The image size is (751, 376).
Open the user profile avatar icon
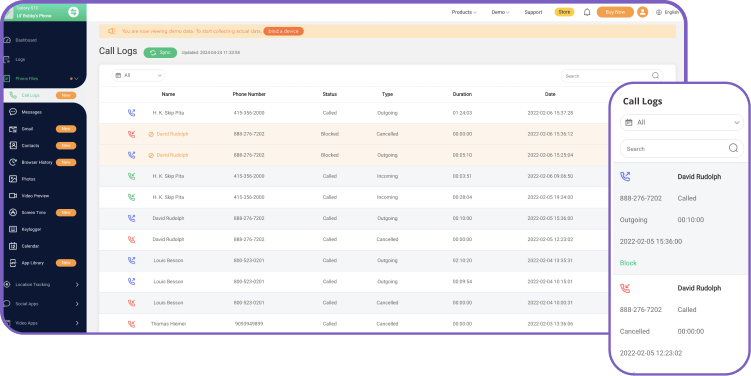[642, 12]
